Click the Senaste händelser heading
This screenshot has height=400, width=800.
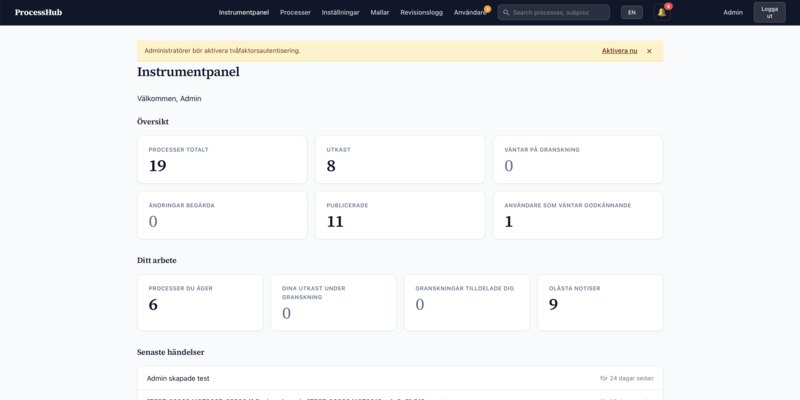coord(170,353)
